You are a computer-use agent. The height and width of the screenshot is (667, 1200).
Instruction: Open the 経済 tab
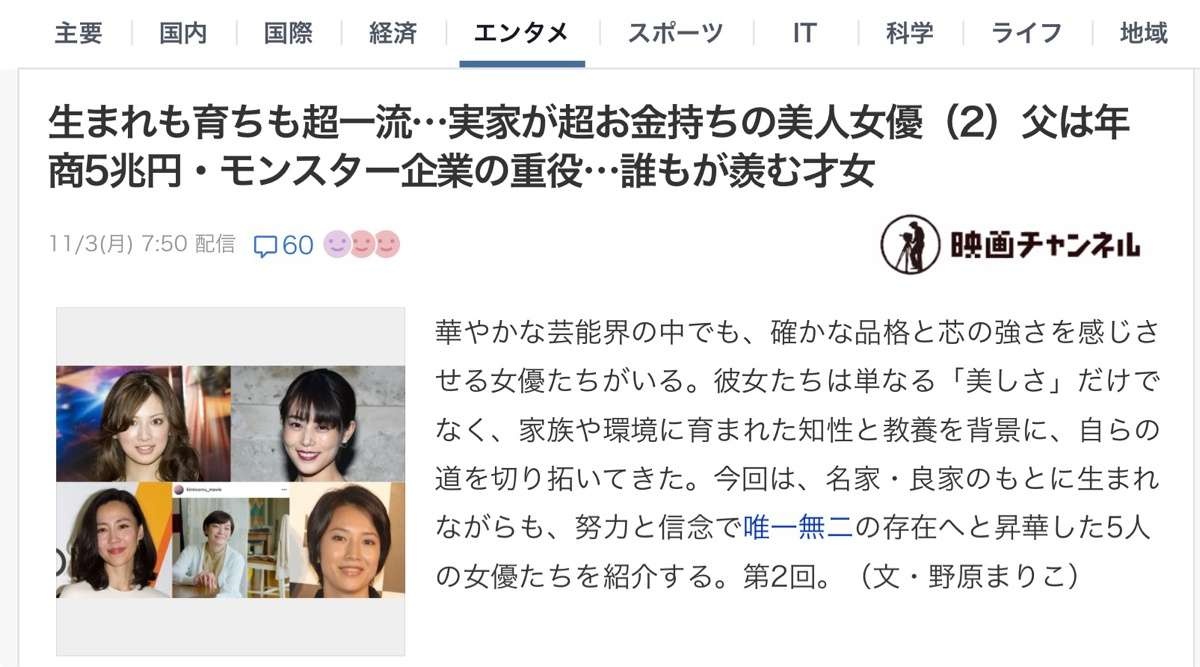point(393,33)
